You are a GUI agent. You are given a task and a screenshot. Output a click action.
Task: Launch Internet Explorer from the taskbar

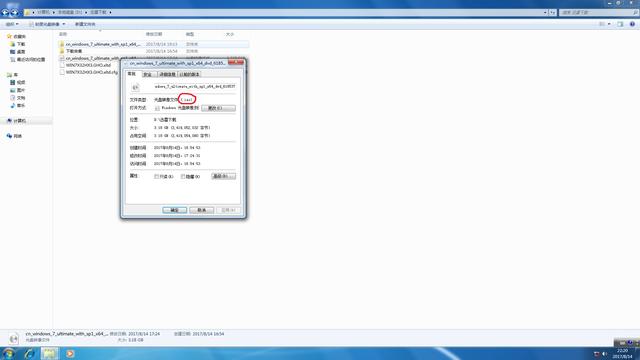(x=29, y=353)
